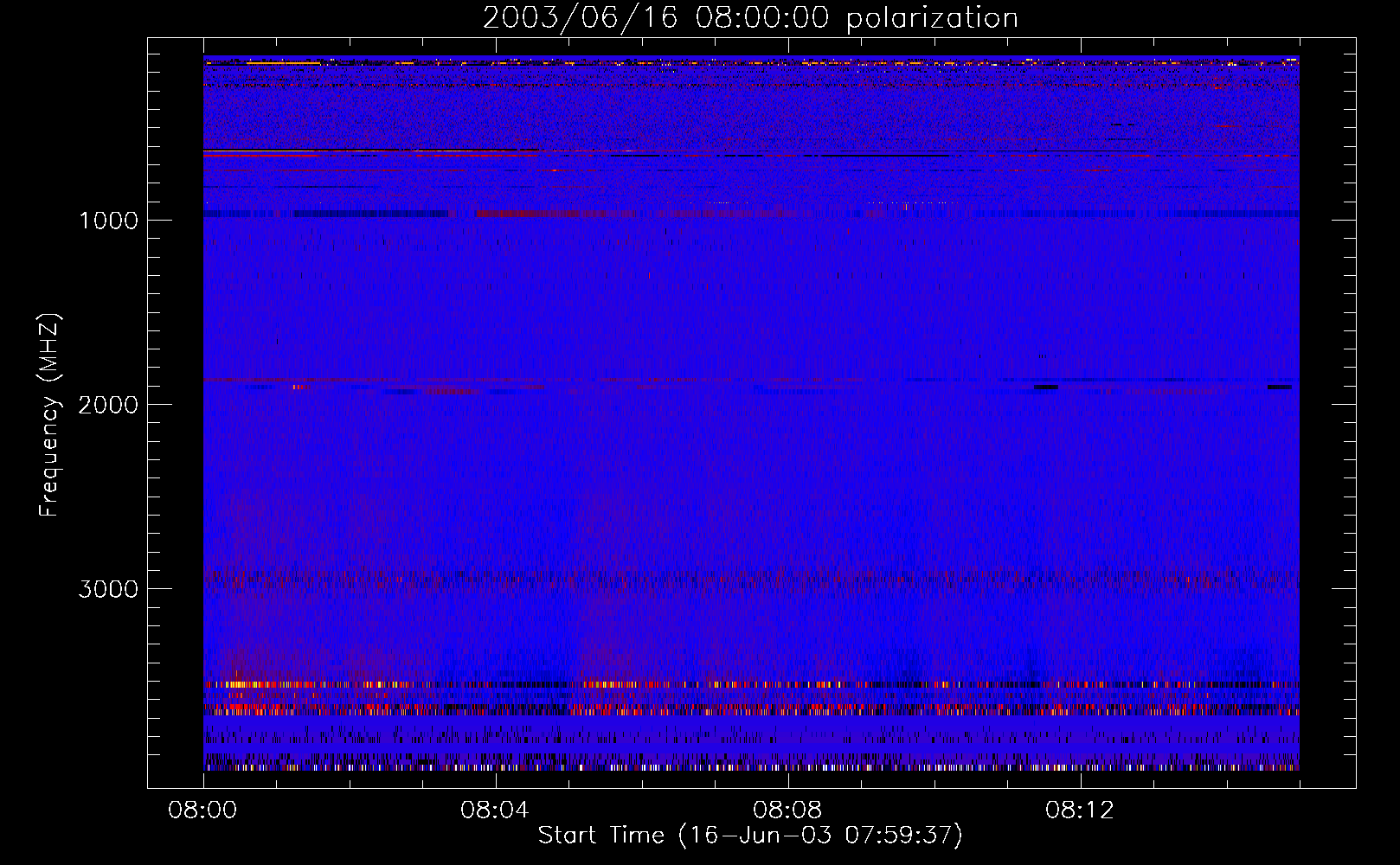Click the '08:04' time tick label
Viewport: 1400px width, 865px height.
495,811
